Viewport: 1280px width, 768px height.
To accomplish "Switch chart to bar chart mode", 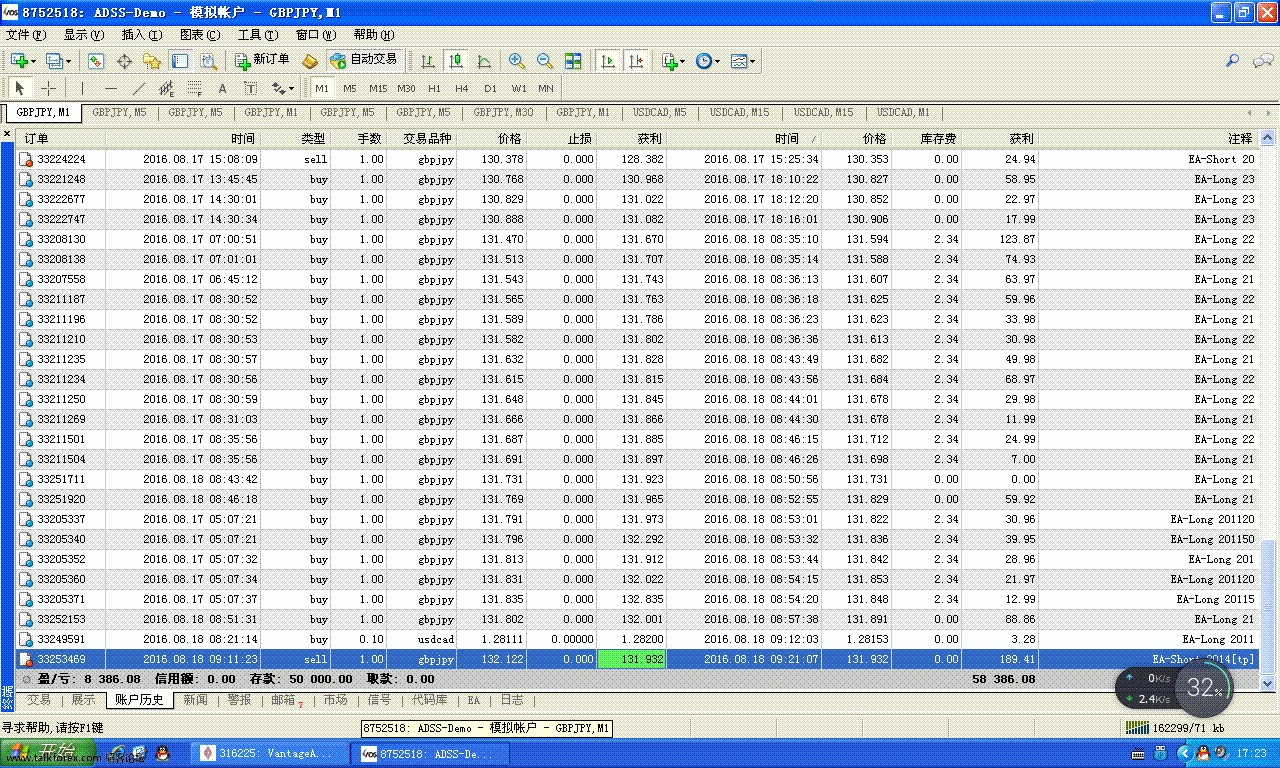I will 428,61.
